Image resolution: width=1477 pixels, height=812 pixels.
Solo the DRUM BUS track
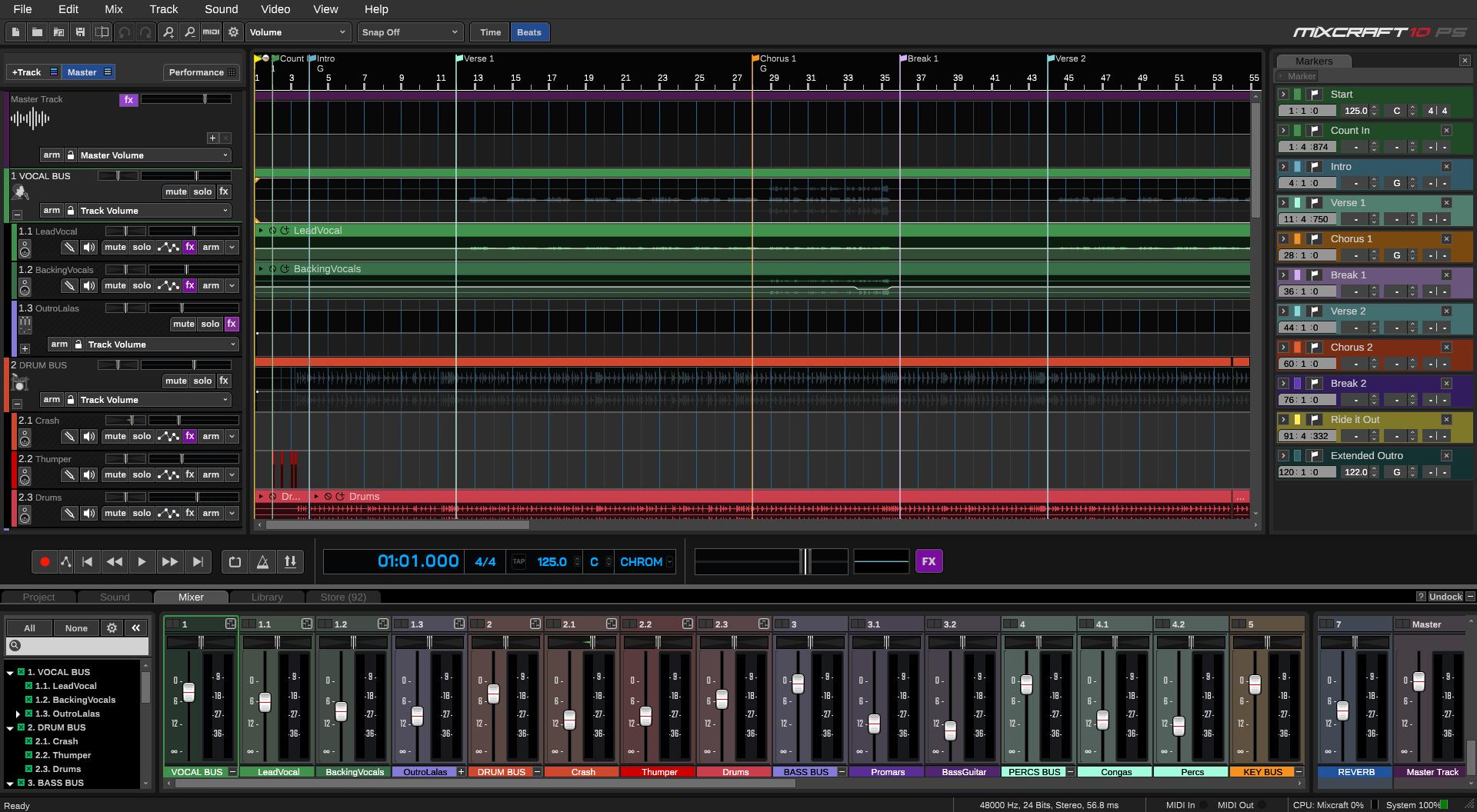point(202,381)
